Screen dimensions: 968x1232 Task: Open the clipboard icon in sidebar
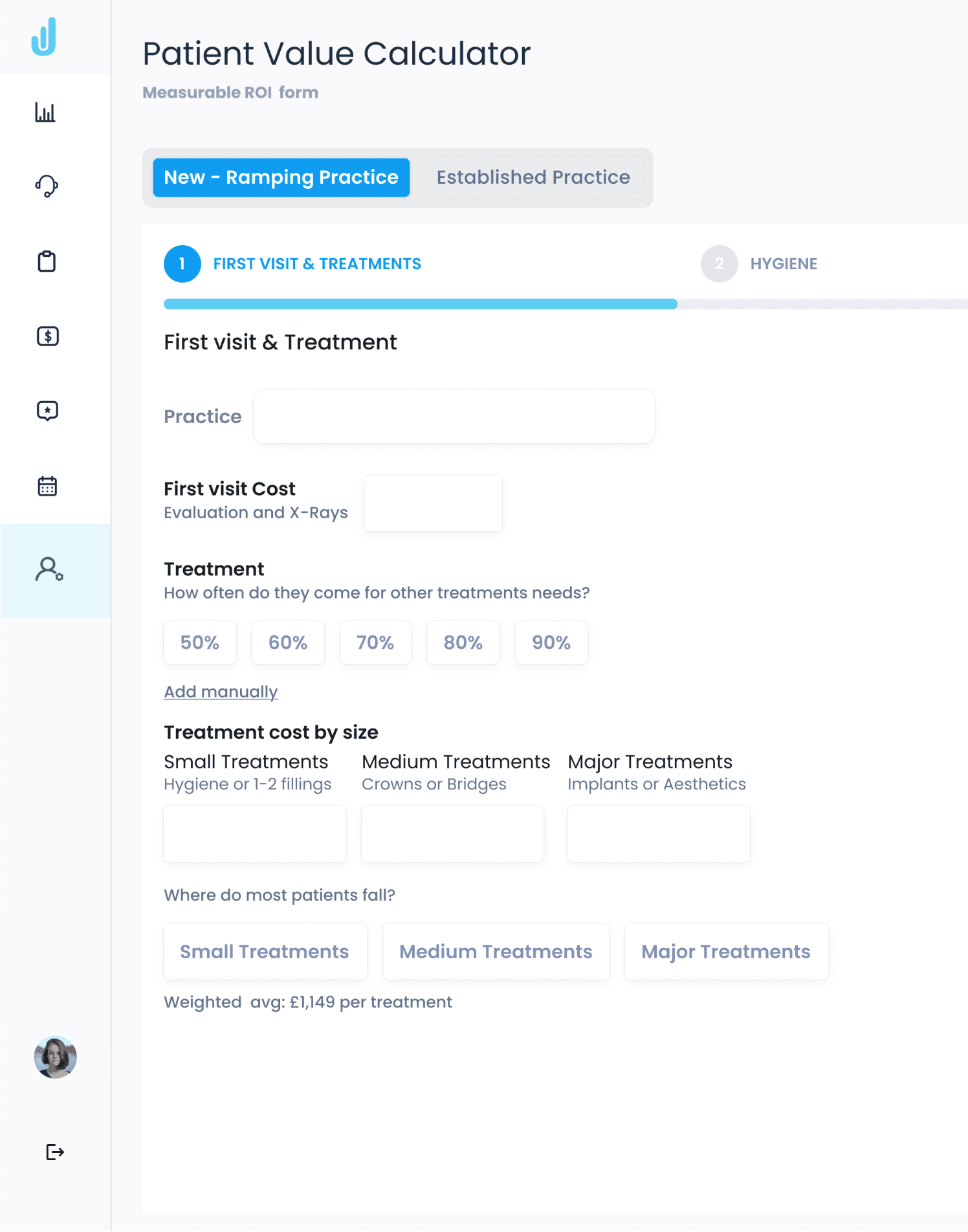point(47,261)
